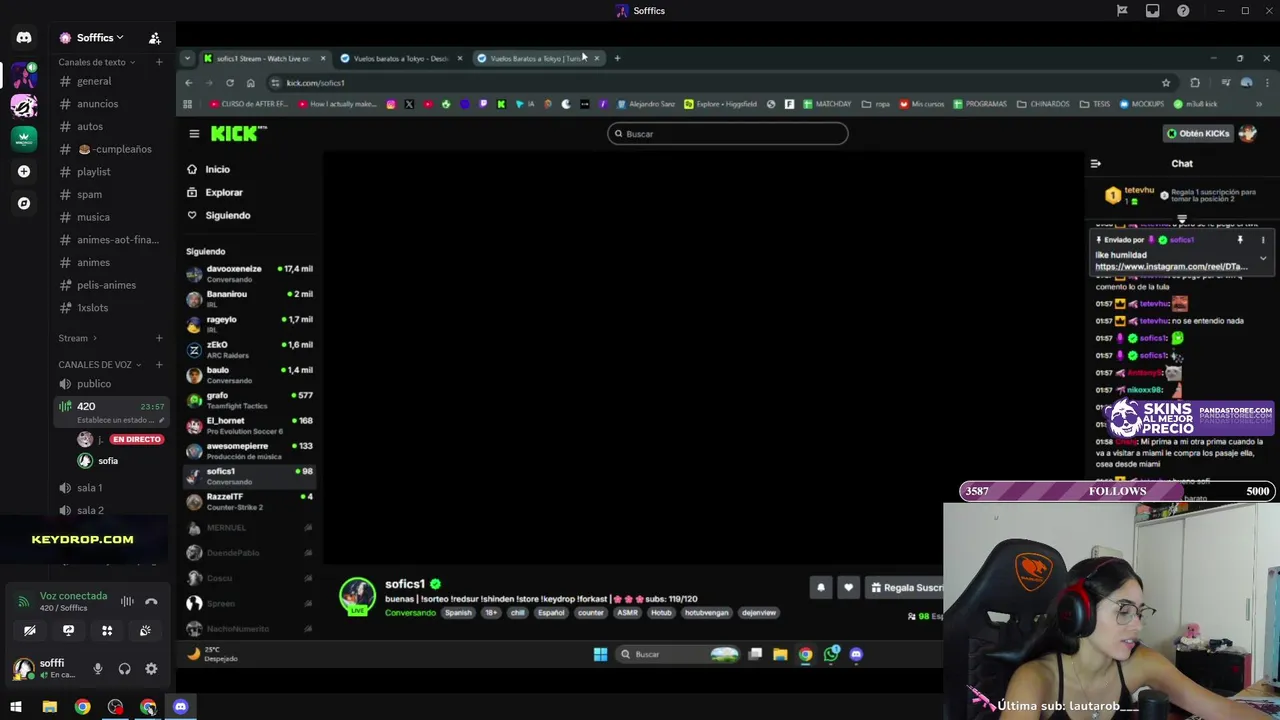Unpin the pinned chat message pin icon
1280x720 pixels.
coord(1240,240)
